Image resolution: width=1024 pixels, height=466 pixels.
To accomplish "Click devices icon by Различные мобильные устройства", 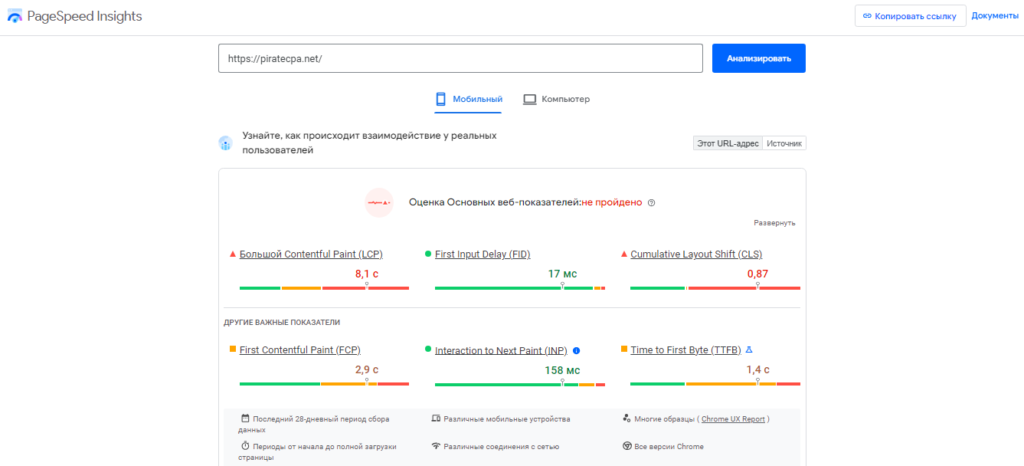I will (x=436, y=418).
